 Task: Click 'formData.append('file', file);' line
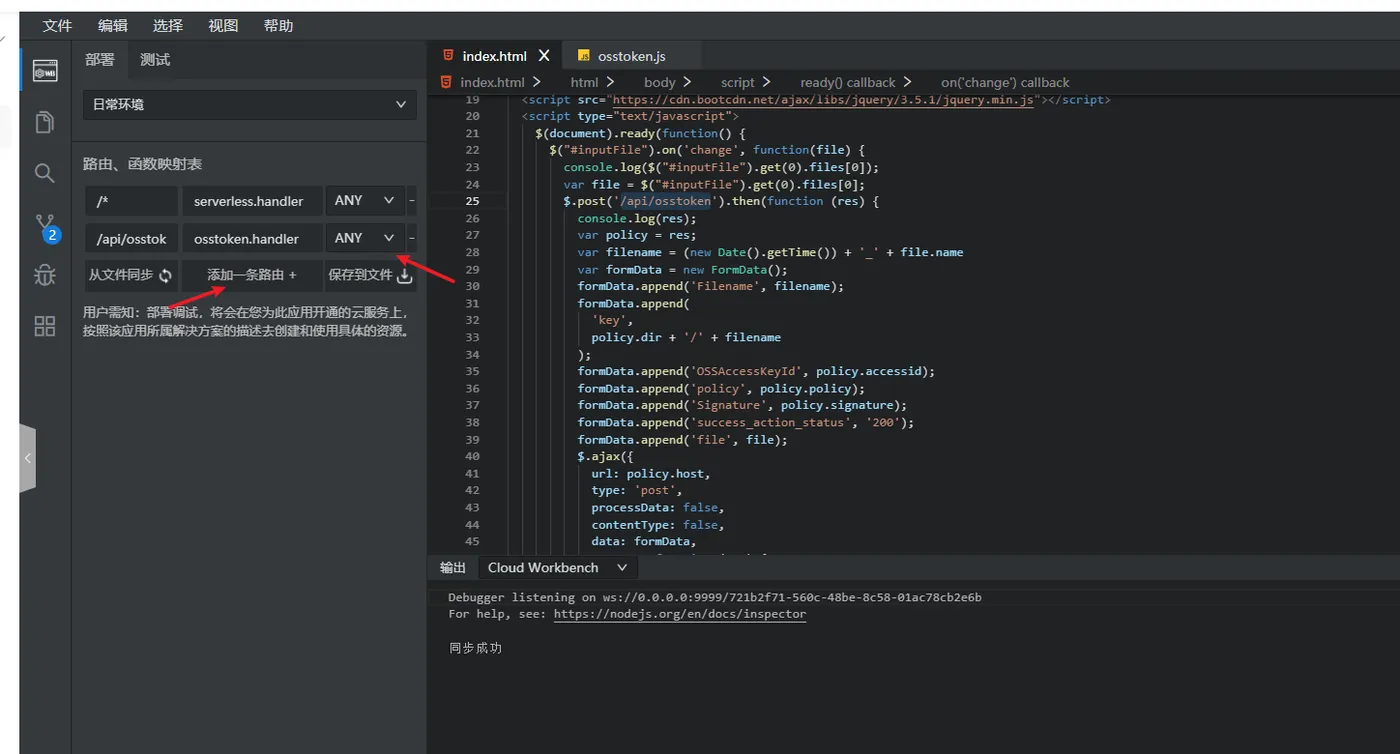tap(682, 439)
